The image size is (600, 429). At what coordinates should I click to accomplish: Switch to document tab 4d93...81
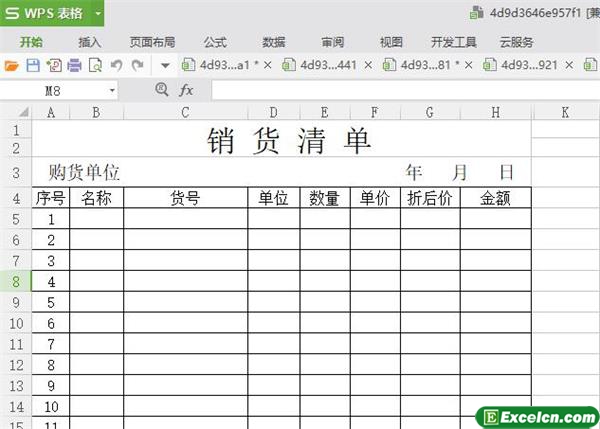click(x=426, y=65)
